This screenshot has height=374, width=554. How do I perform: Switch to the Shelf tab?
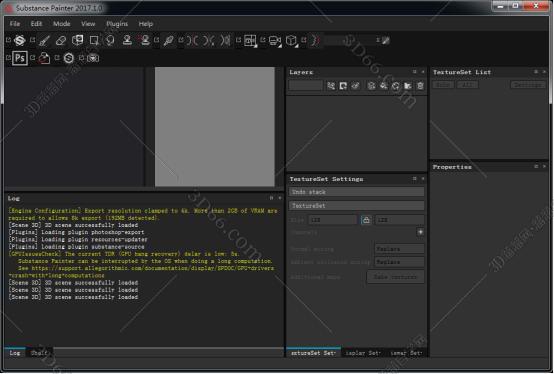coord(40,353)
